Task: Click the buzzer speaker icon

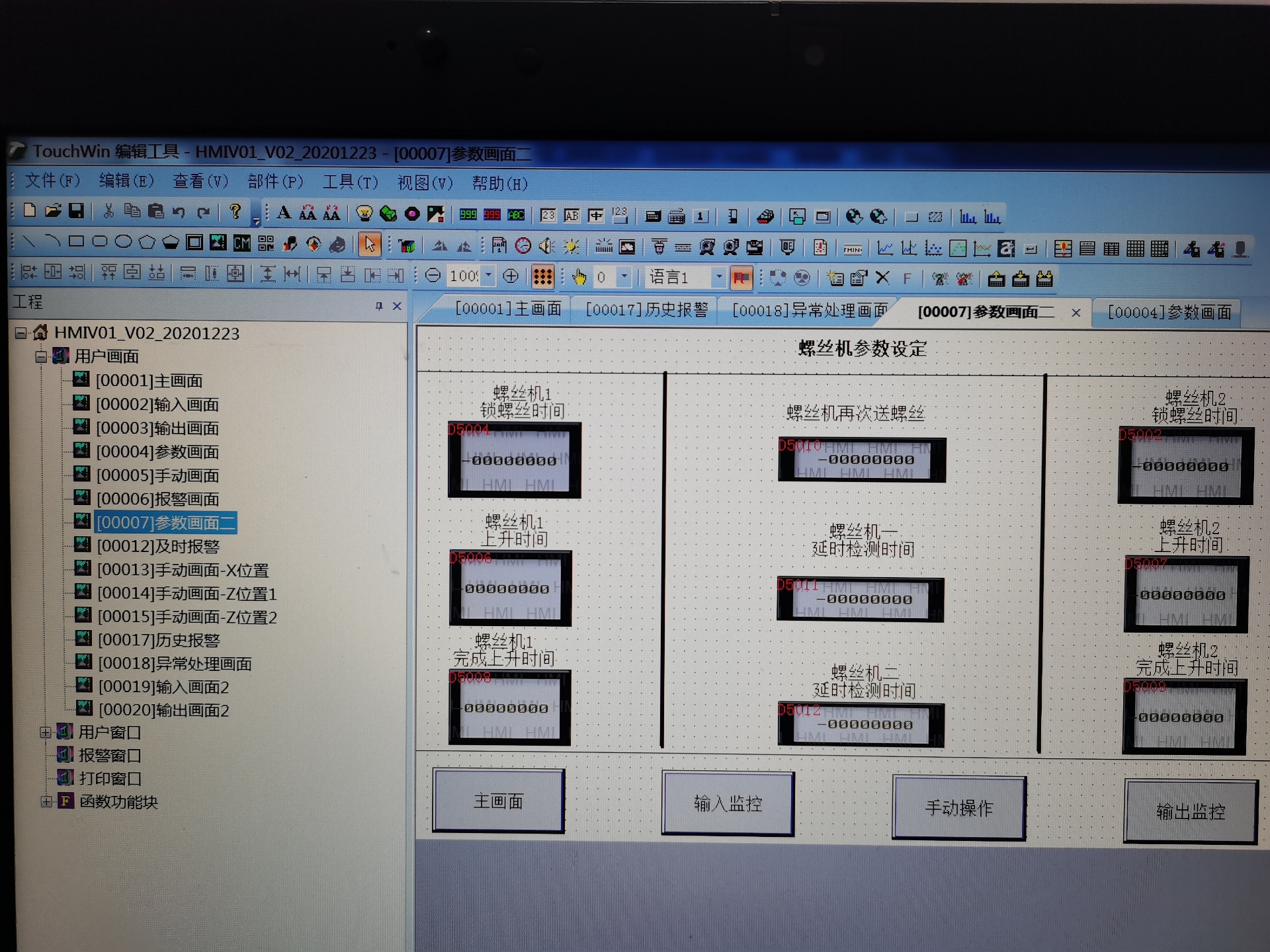Action: coord(546,247)
